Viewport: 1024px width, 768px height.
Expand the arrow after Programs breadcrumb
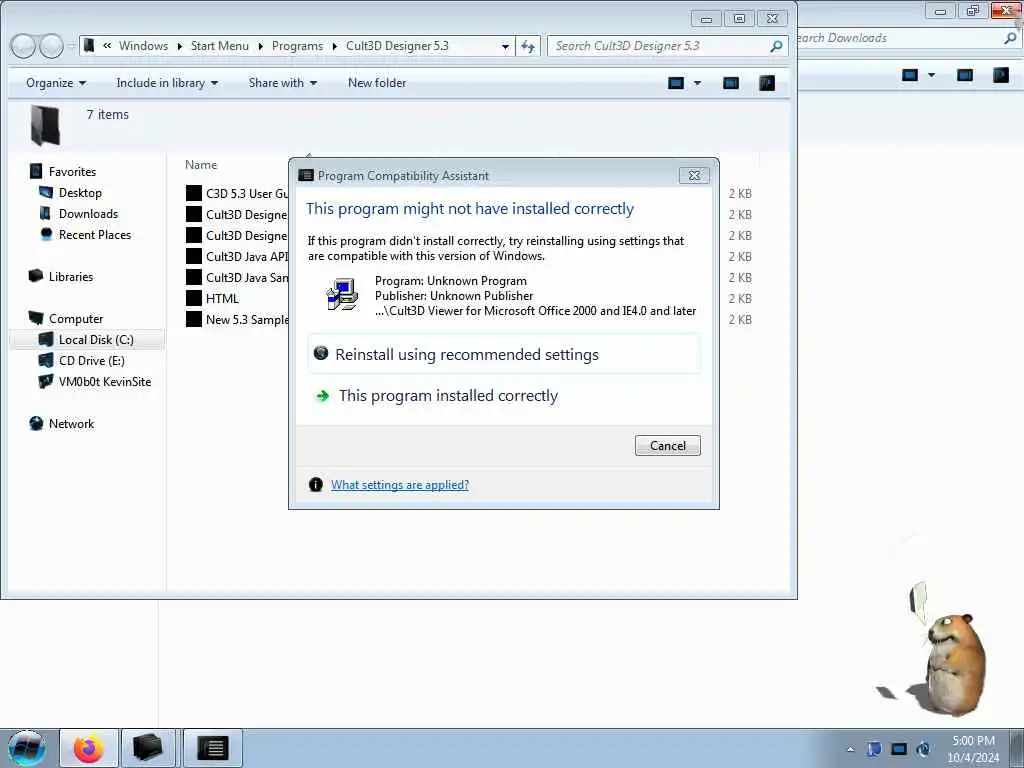[334, 46]
